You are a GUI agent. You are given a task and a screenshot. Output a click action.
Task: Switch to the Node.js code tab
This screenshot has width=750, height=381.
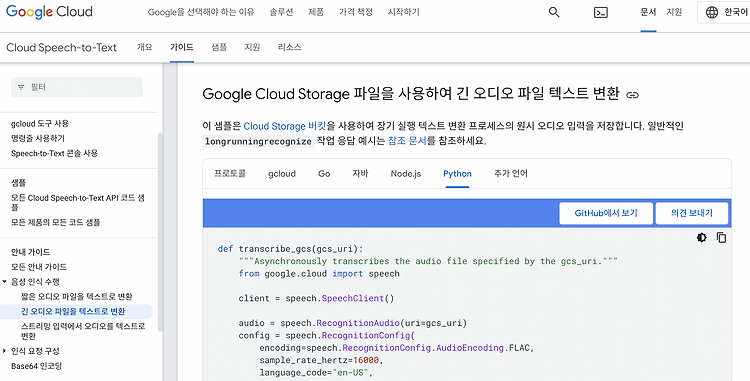coord(406,174)
